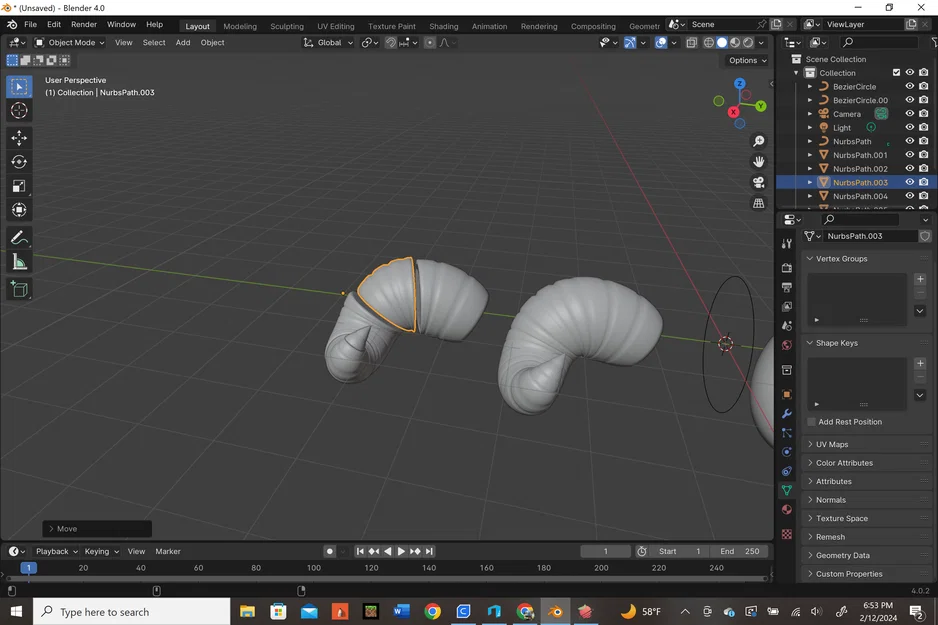Click the pan view hand icon
Image resolution: width=938 pixels, height=625 pixels.
(759, 161)
